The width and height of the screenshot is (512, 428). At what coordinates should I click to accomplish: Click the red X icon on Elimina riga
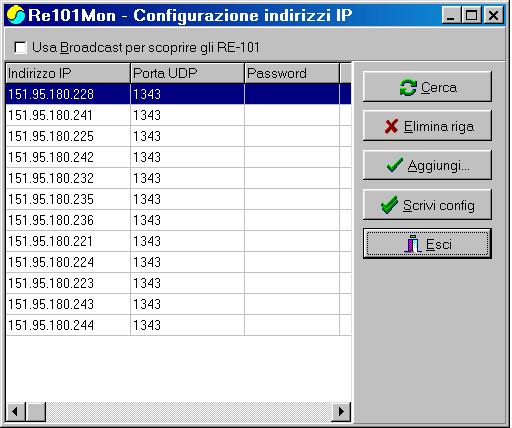(x=391, y=126)
